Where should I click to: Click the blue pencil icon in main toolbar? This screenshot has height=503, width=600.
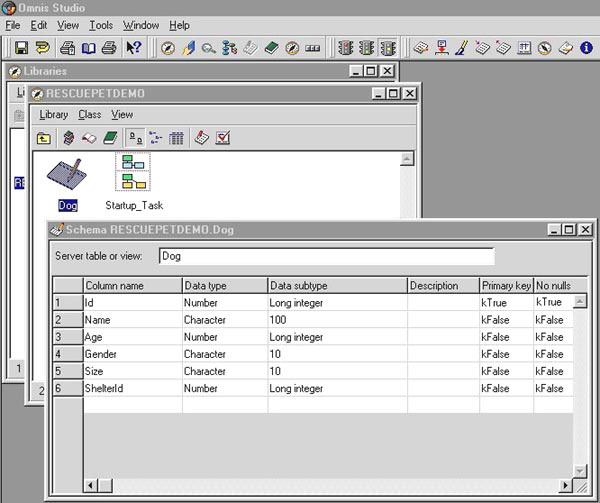coord(189,48)
